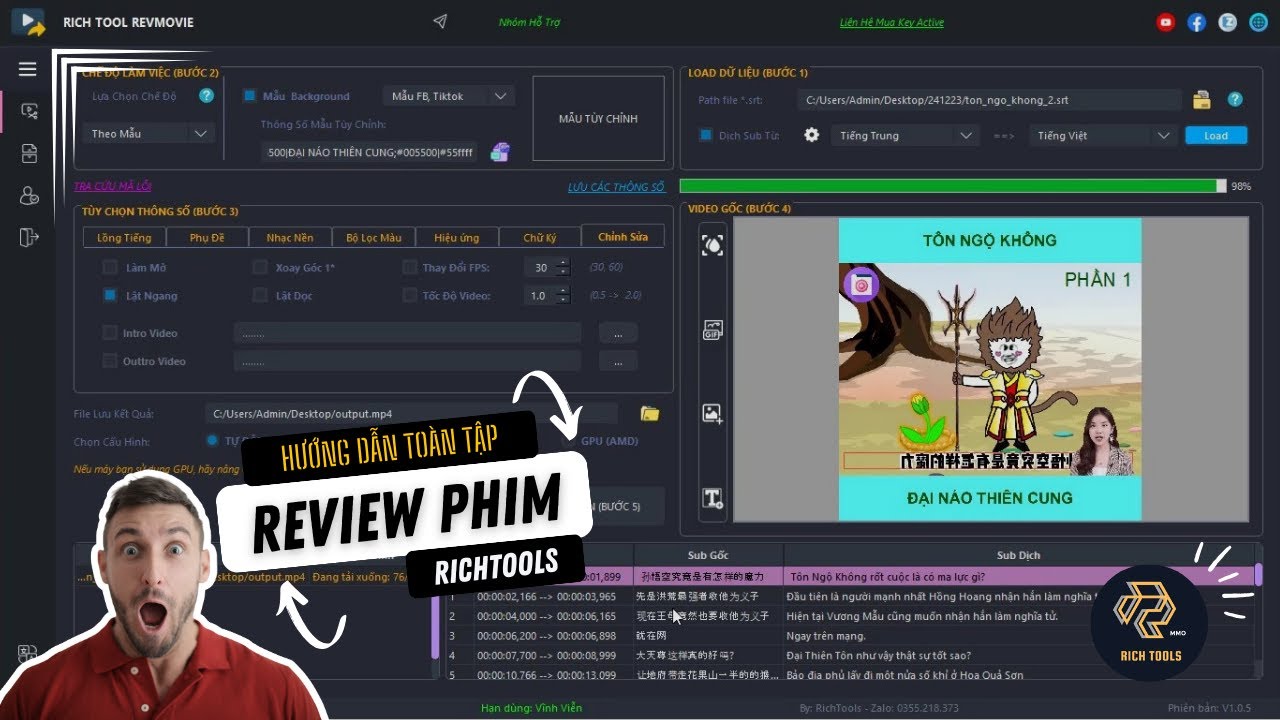Image resolution: width=1280 pixels, height=720 pixels.
Task: Click the GIF tool in video panel
Action: 712,331
